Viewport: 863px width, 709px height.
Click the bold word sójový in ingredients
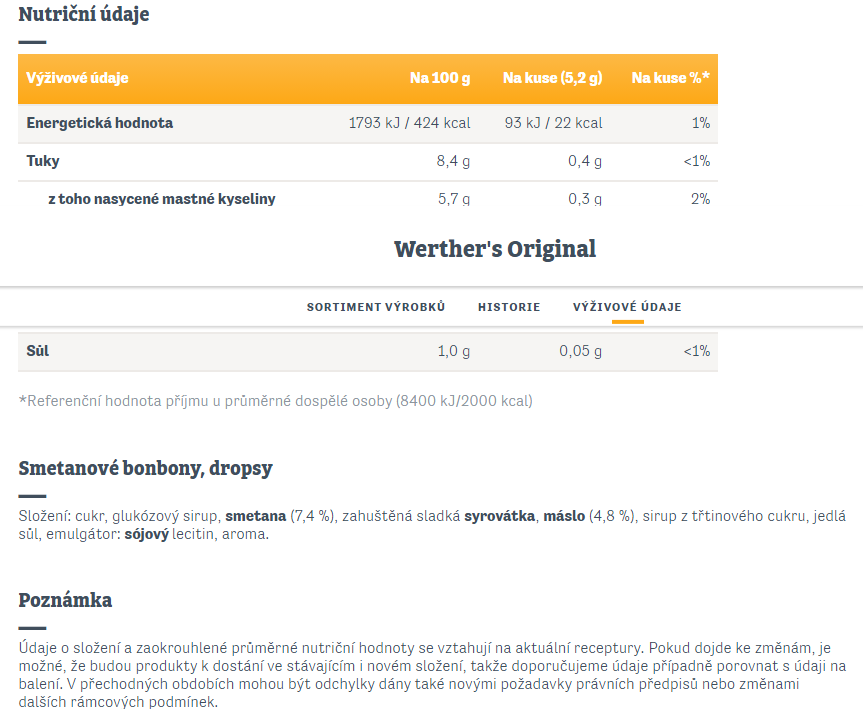[146, 534]
